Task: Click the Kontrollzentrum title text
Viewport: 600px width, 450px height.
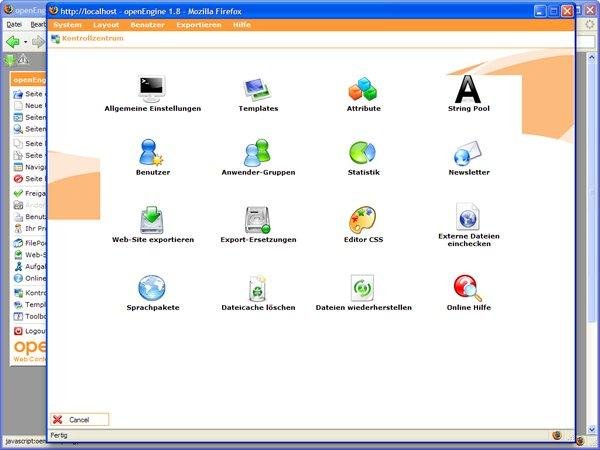Action: pyautogui.click(x=93, y=38)
